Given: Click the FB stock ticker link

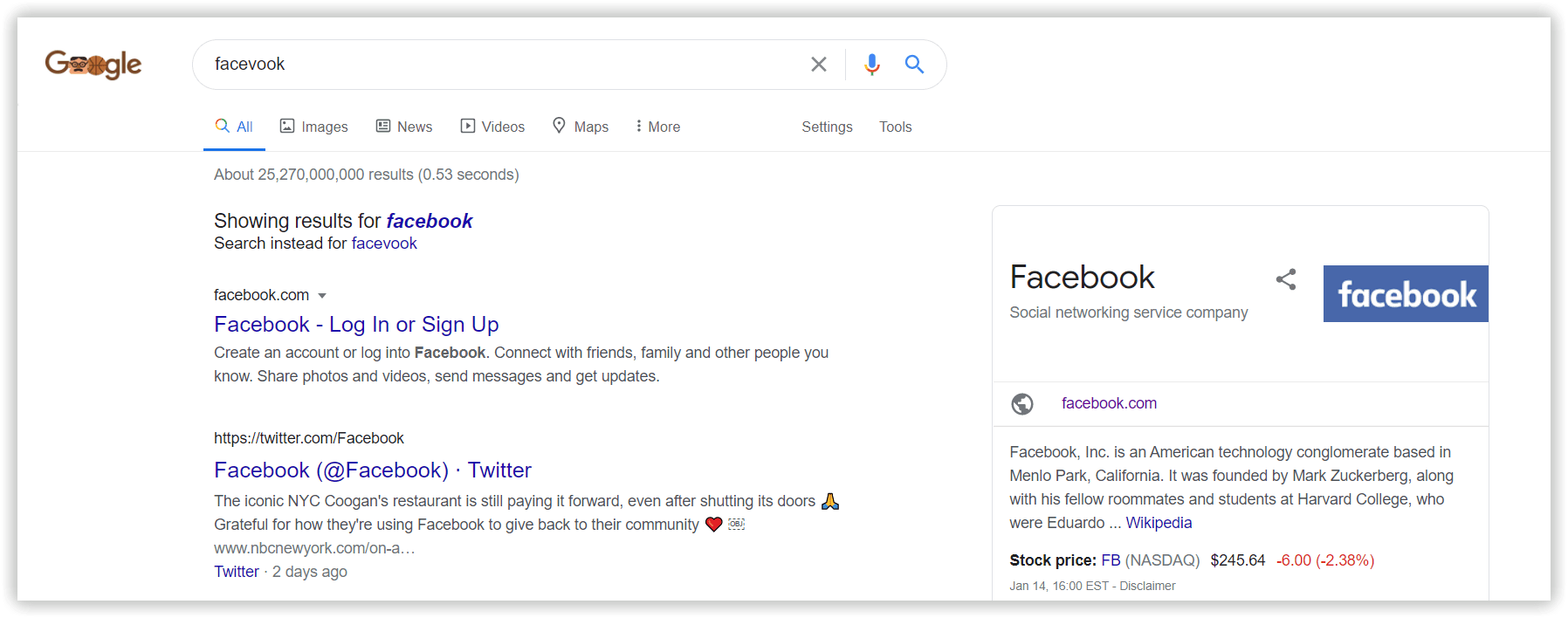Looking at the screenshot, I should pos(1111,560).
